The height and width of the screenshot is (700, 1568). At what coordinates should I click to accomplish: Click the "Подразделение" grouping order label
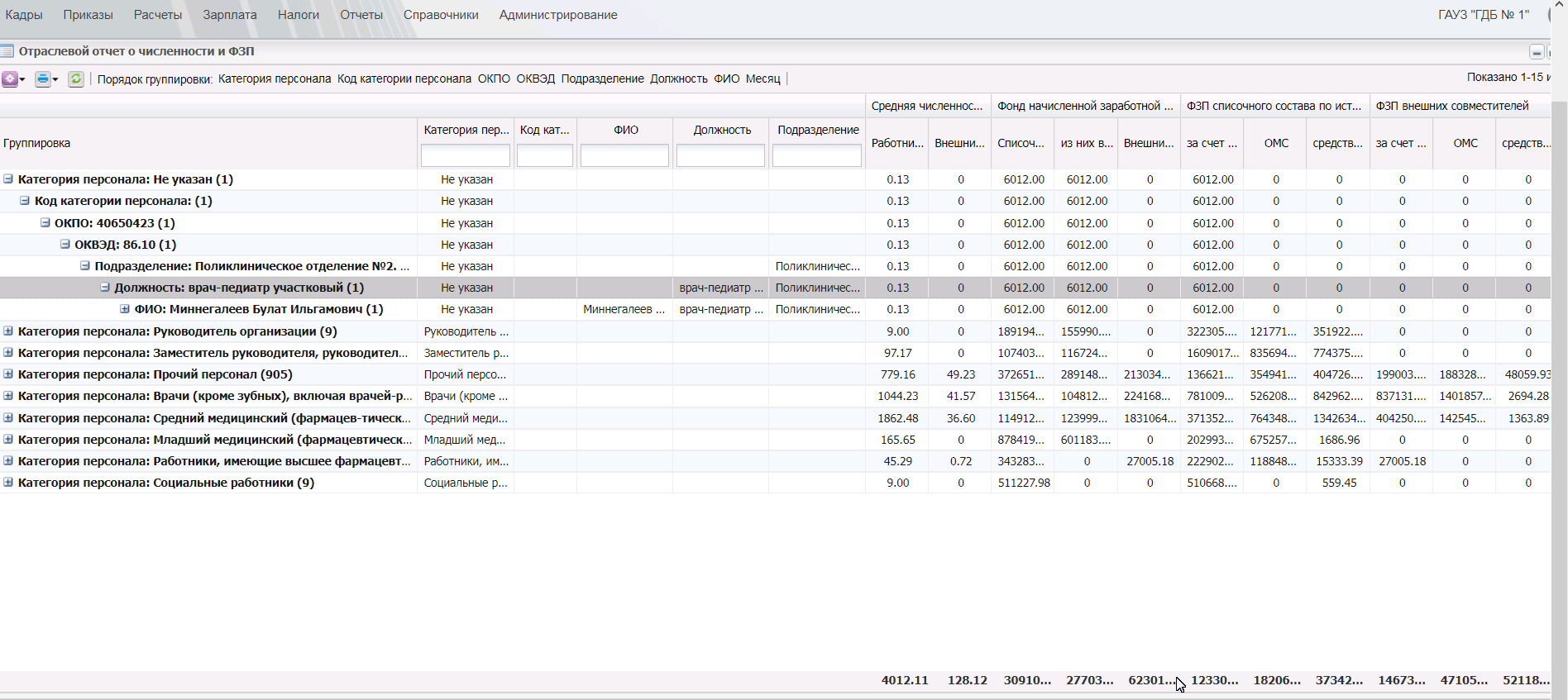click(x=602, y=79)
